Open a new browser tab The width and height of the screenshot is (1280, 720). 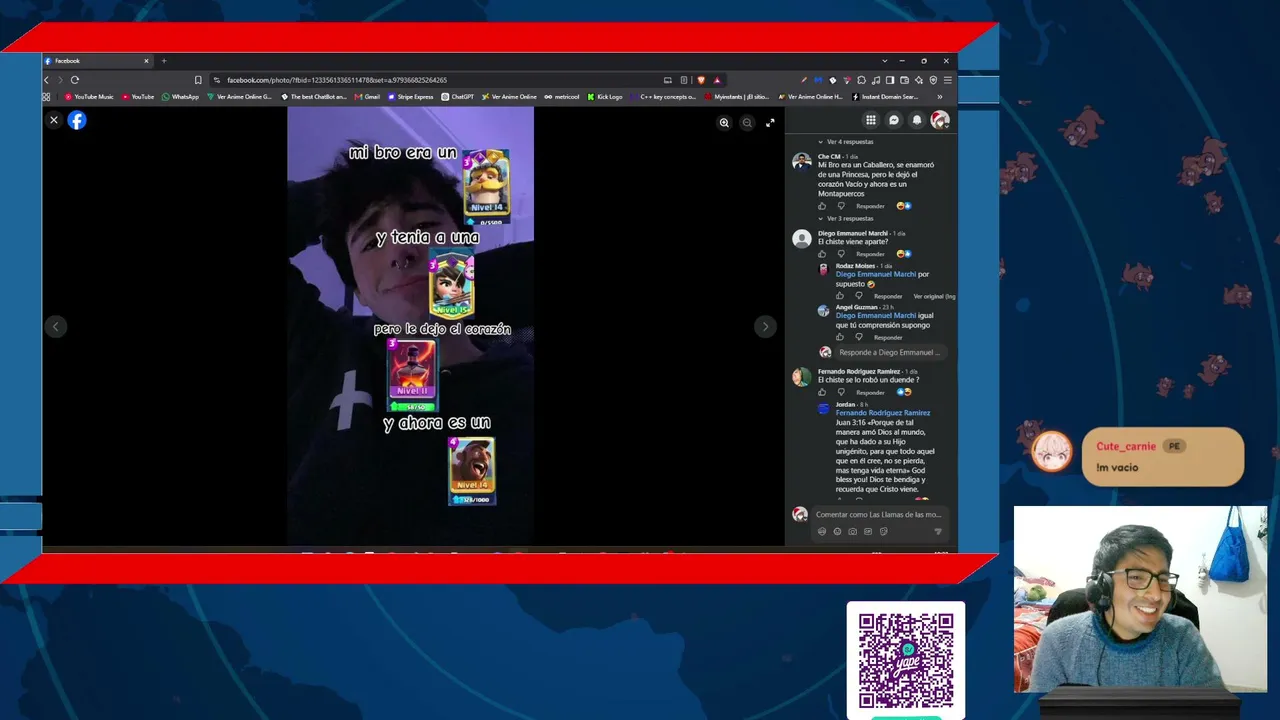pyautogui.click(x=164, y=61)
